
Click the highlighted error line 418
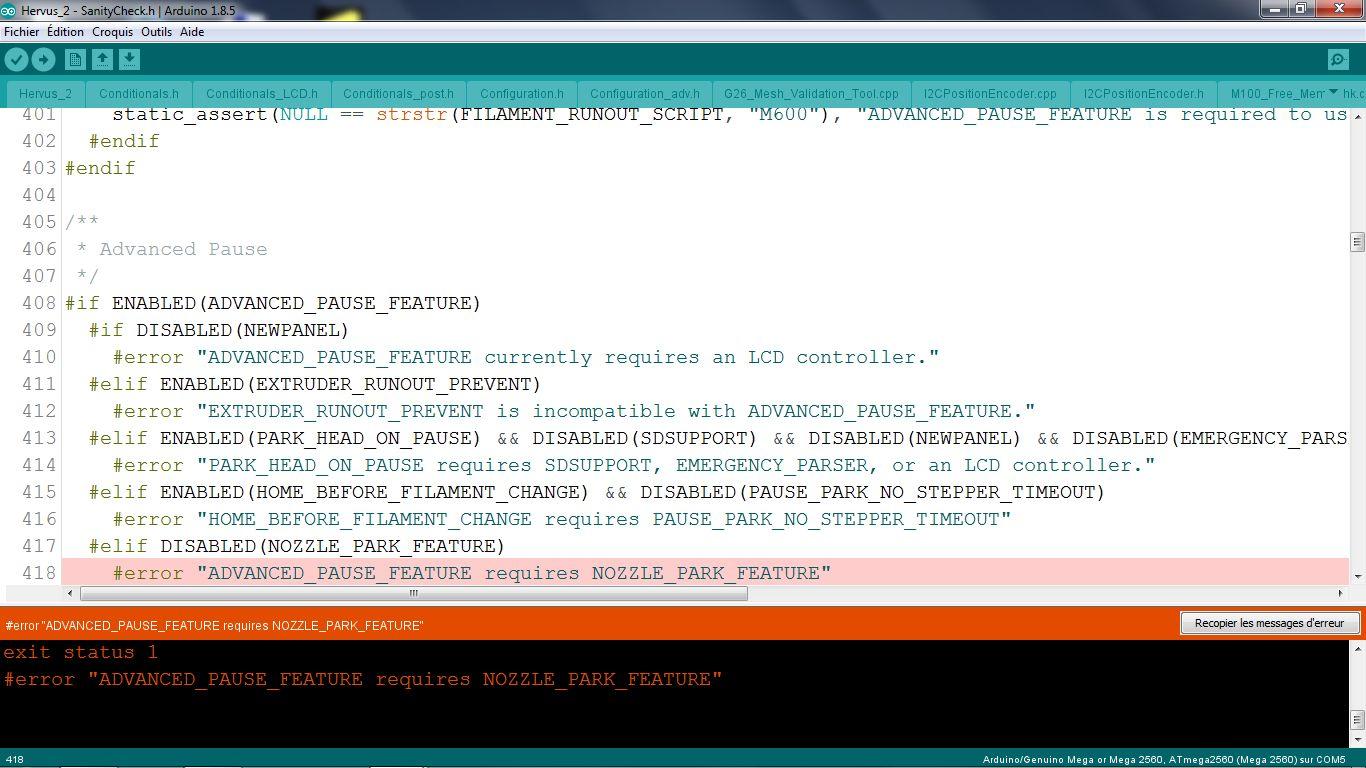click(705, 573)
